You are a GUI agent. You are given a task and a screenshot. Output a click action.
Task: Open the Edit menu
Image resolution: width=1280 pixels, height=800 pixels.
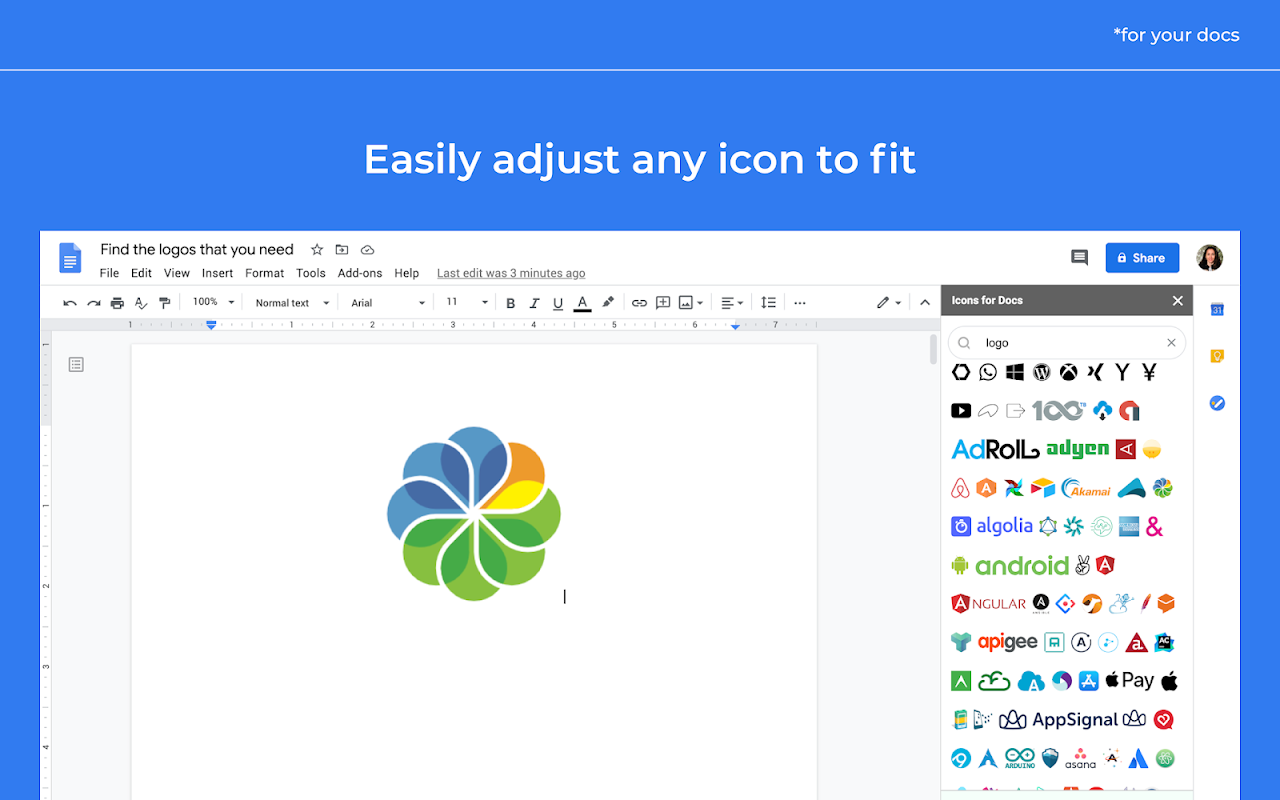141,273
